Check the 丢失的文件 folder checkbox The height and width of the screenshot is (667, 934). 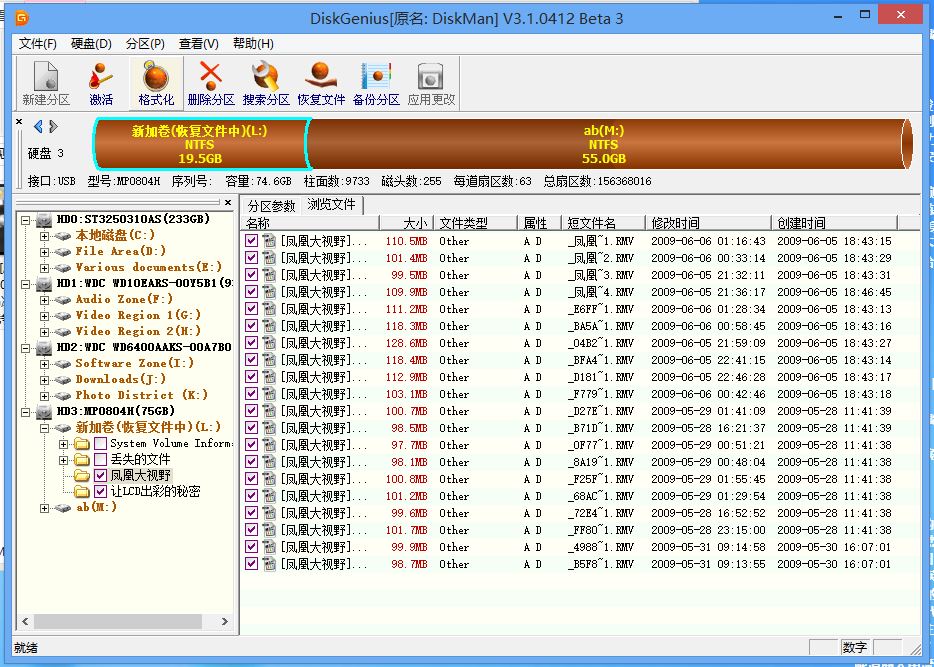coord(100,460)
